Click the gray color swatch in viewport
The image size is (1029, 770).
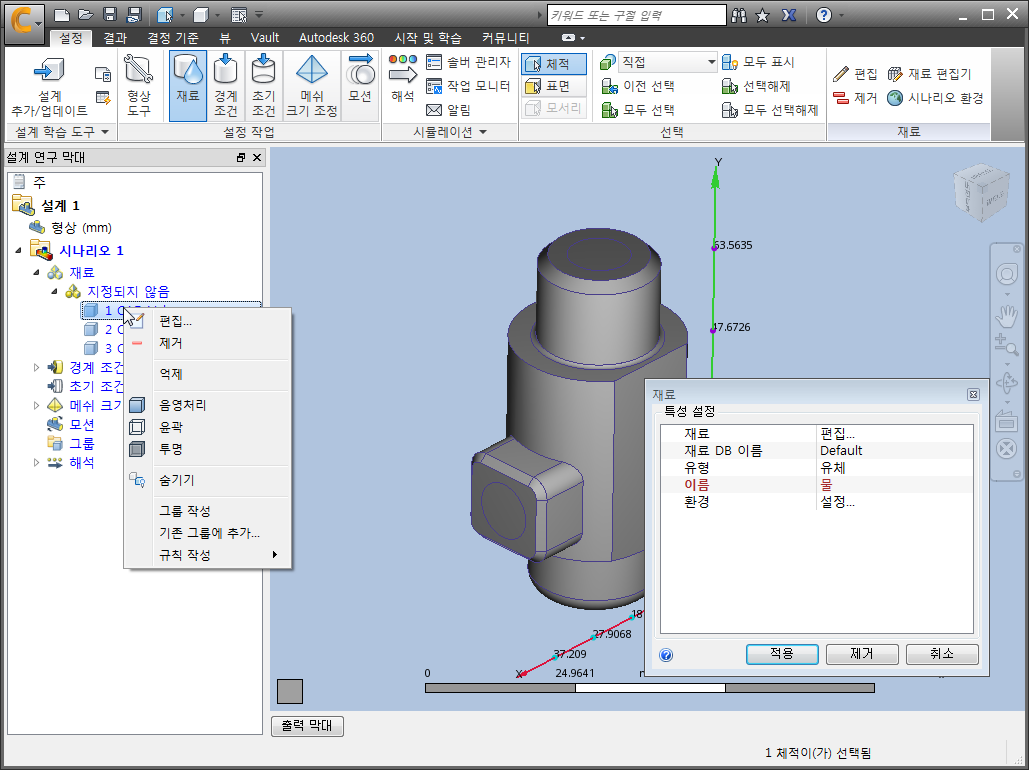coord(289,691)
